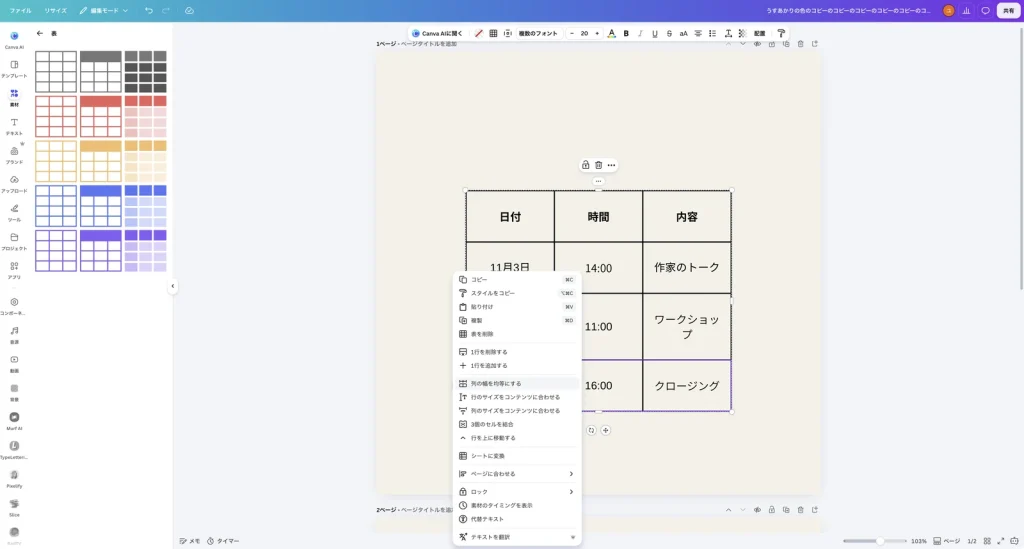Viewport: 1024px width, 549px height.
Task: Click the 共有 (Share) button
Action: (1008, 10)
